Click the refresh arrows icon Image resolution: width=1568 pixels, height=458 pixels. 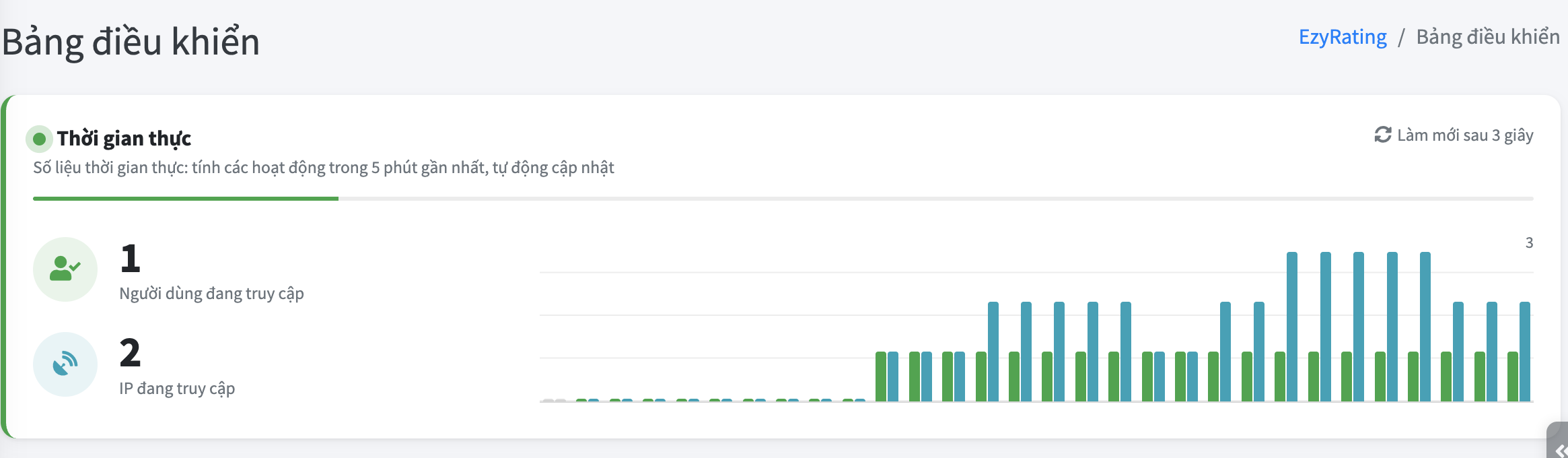[1382, 135]
